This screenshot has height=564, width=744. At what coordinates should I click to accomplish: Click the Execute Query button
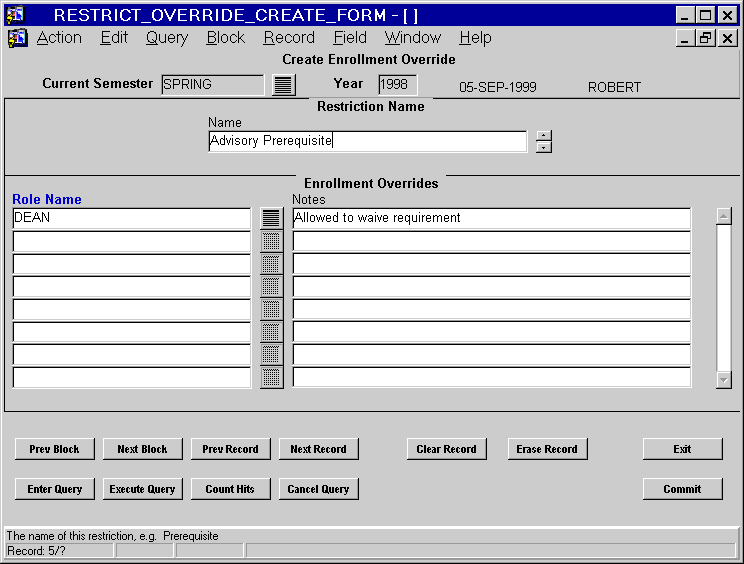click(142, 489)
